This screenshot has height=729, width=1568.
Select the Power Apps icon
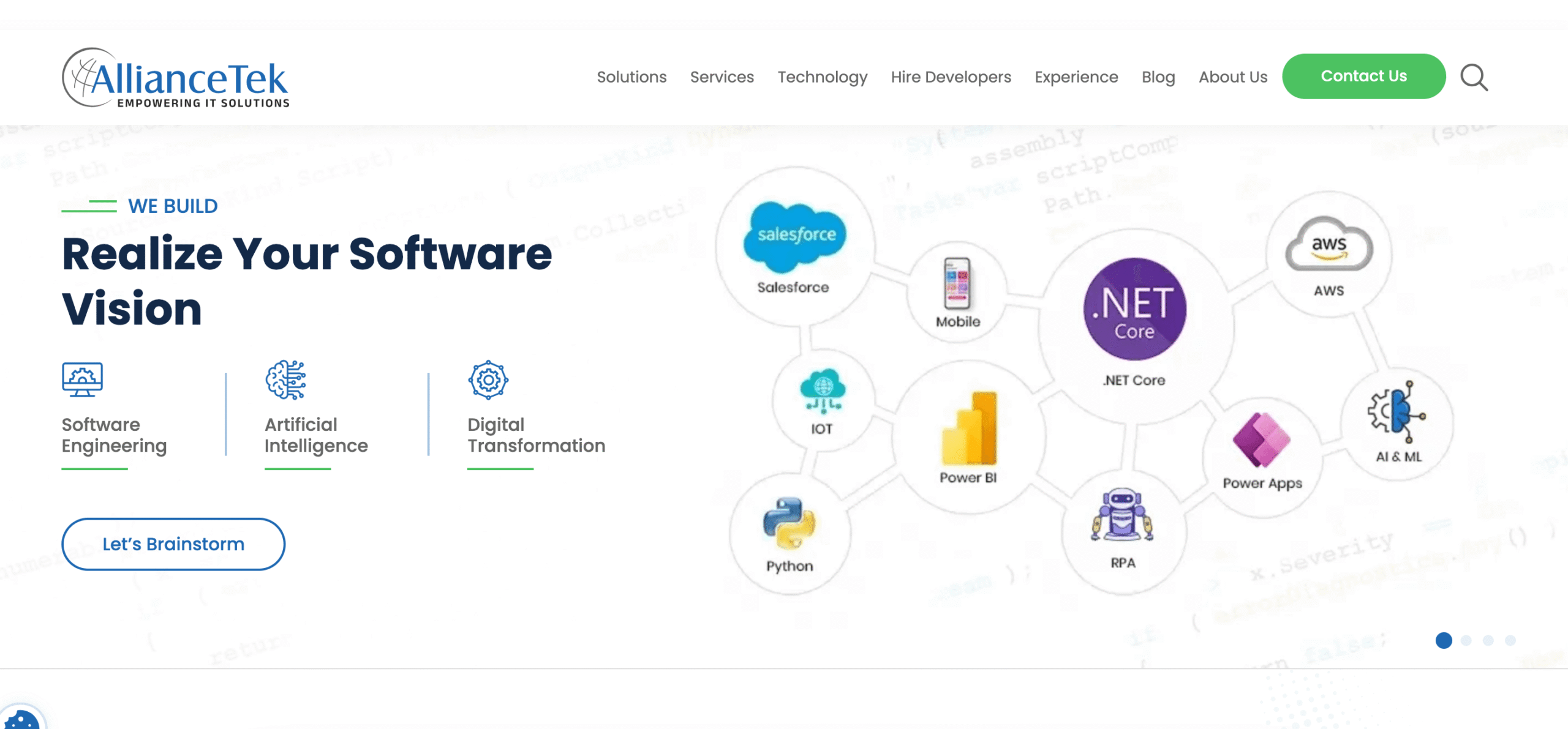pos(1262,441)
